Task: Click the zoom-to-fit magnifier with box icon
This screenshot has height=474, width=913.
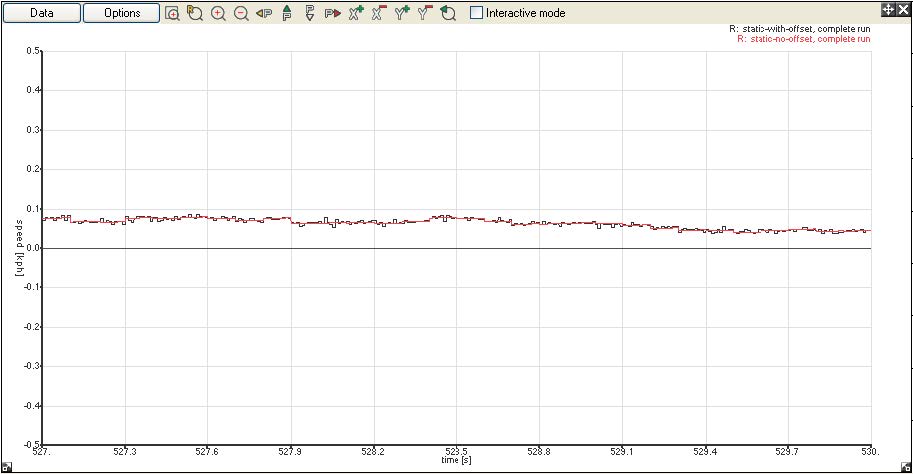Action: pyautogui.click(x=172, y=13)
